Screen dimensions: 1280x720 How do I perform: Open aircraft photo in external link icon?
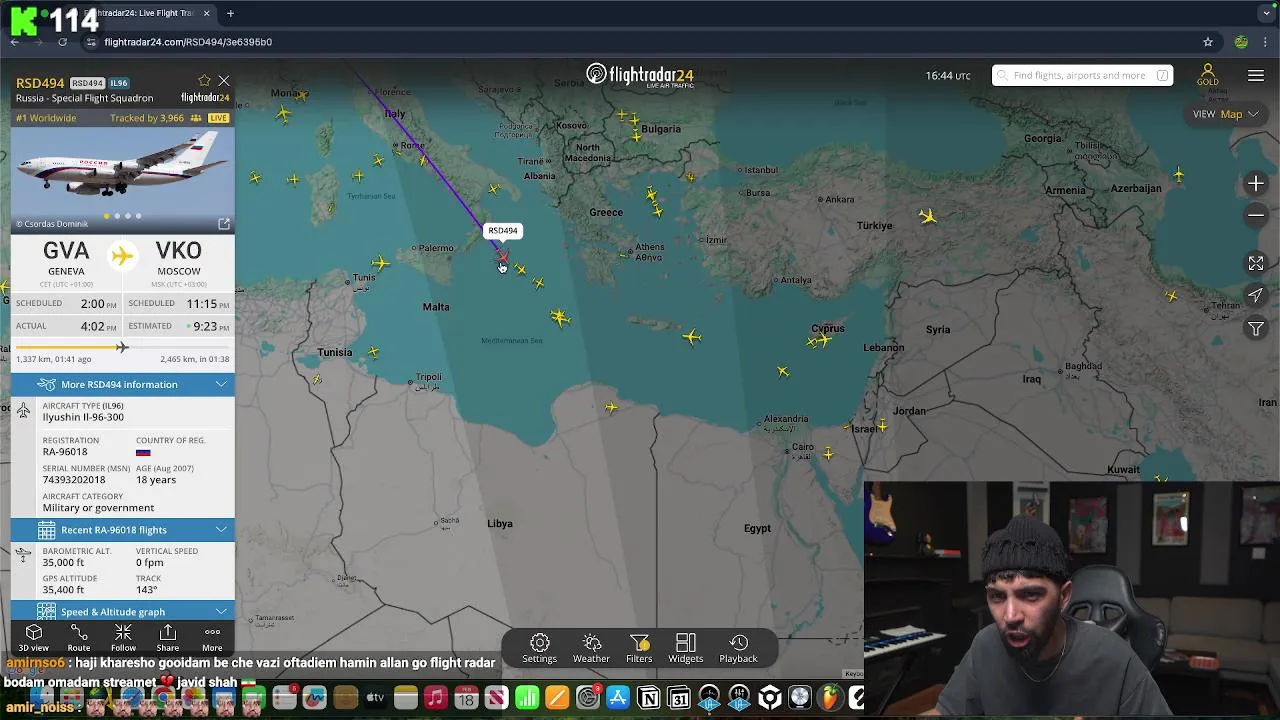224,224
